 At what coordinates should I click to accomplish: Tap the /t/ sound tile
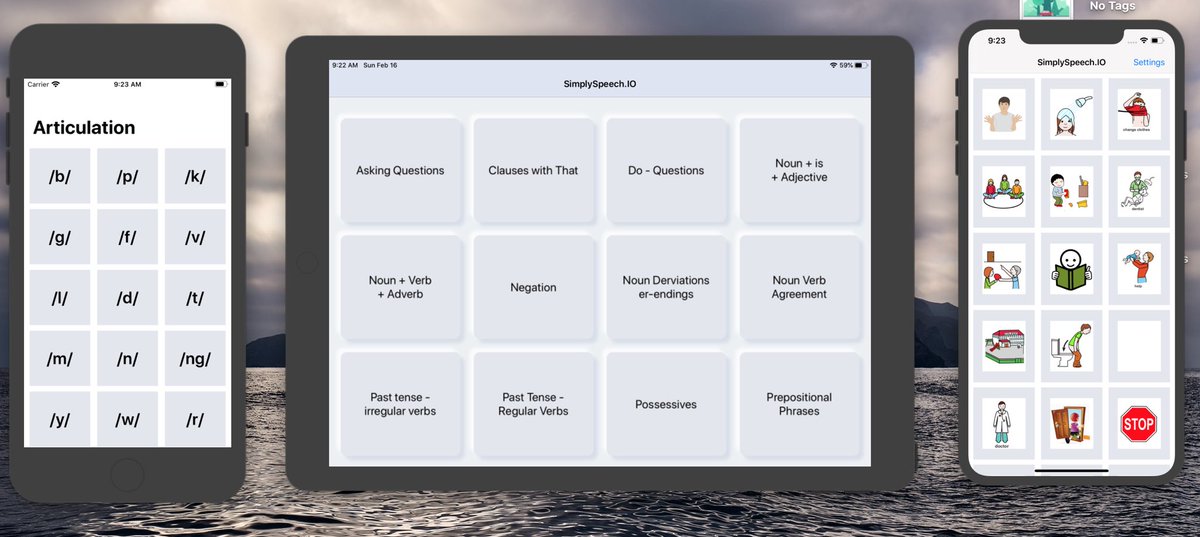195,298
